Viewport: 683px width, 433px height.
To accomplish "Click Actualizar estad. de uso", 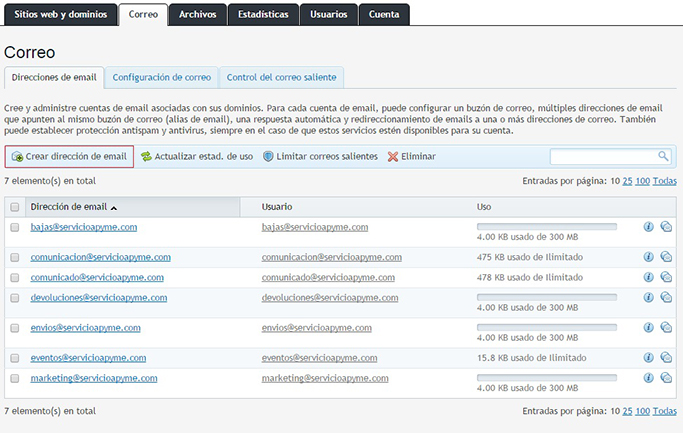I will click(196, 157).
